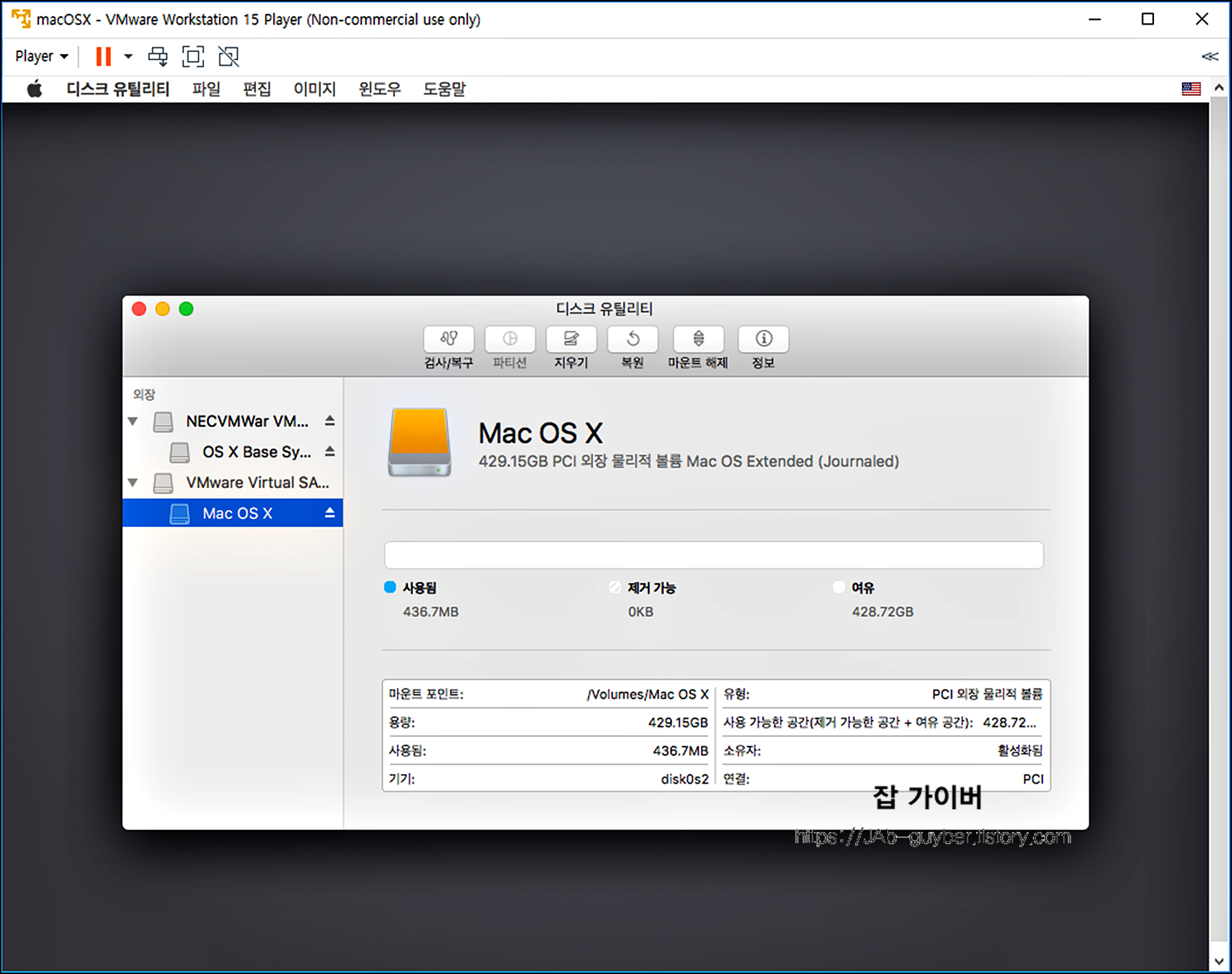Open the 편집 menu
This screenshot has width=1232, height=974.
tap(257, 89)
